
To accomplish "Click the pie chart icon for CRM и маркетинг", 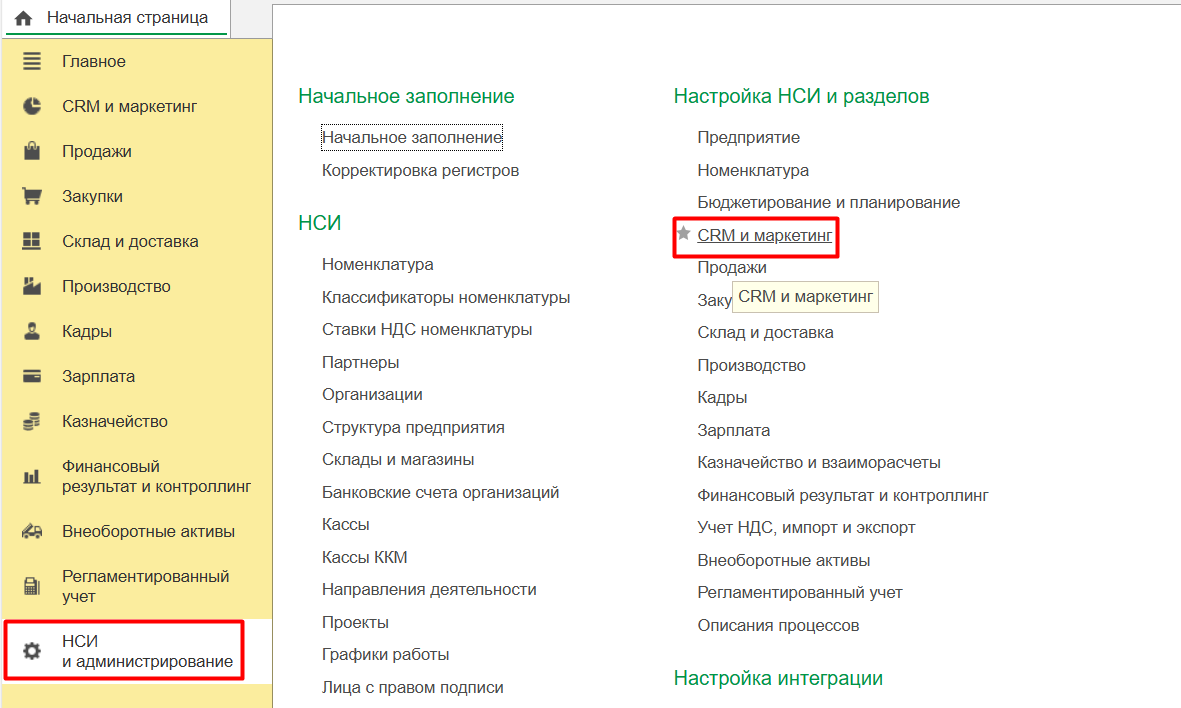I will (x=32, y=106).
